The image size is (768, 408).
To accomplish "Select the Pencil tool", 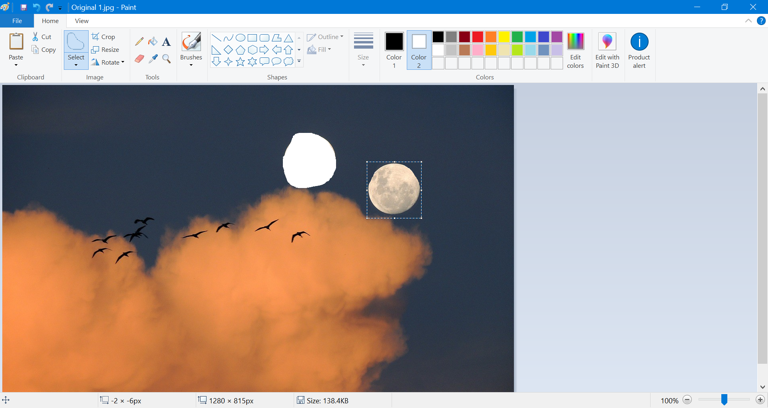I will [x=139, y=42].
